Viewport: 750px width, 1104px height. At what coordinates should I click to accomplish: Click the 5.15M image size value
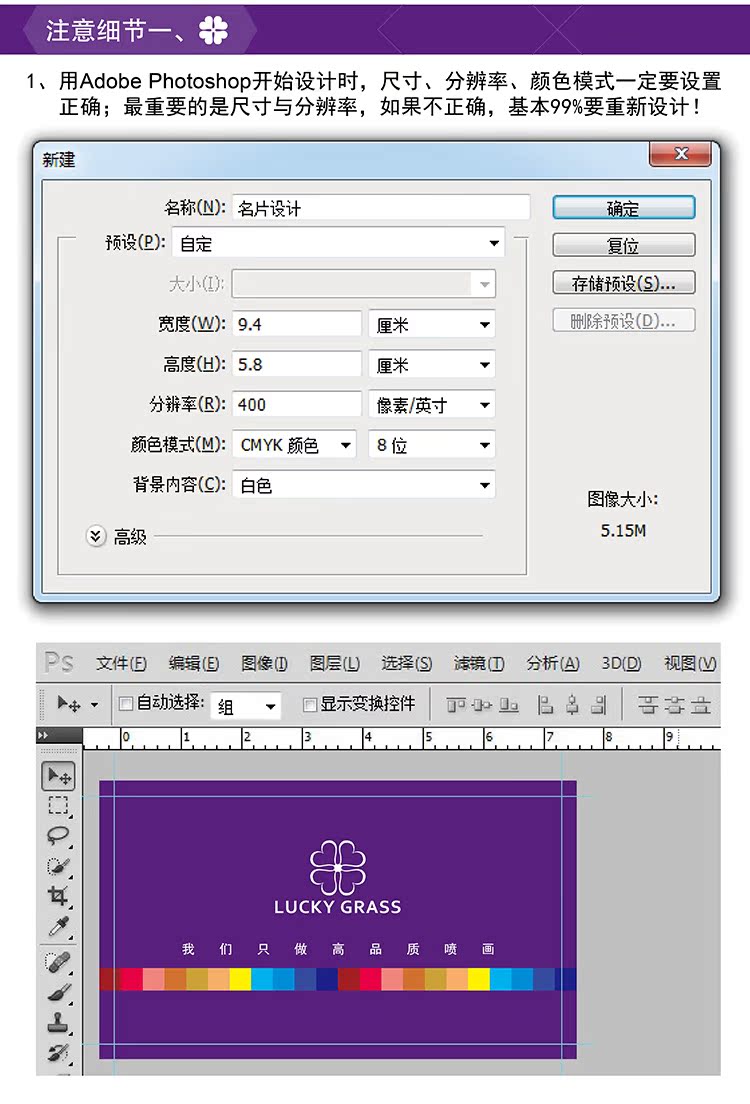[x=623, y=531]
